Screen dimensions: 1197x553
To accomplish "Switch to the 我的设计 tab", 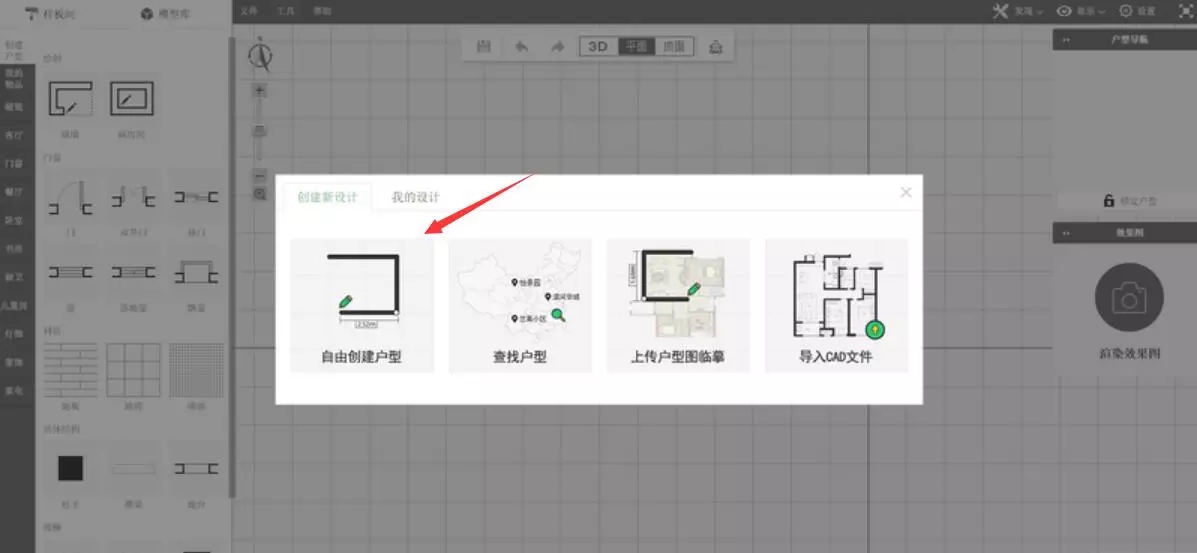I will (415, 197).
